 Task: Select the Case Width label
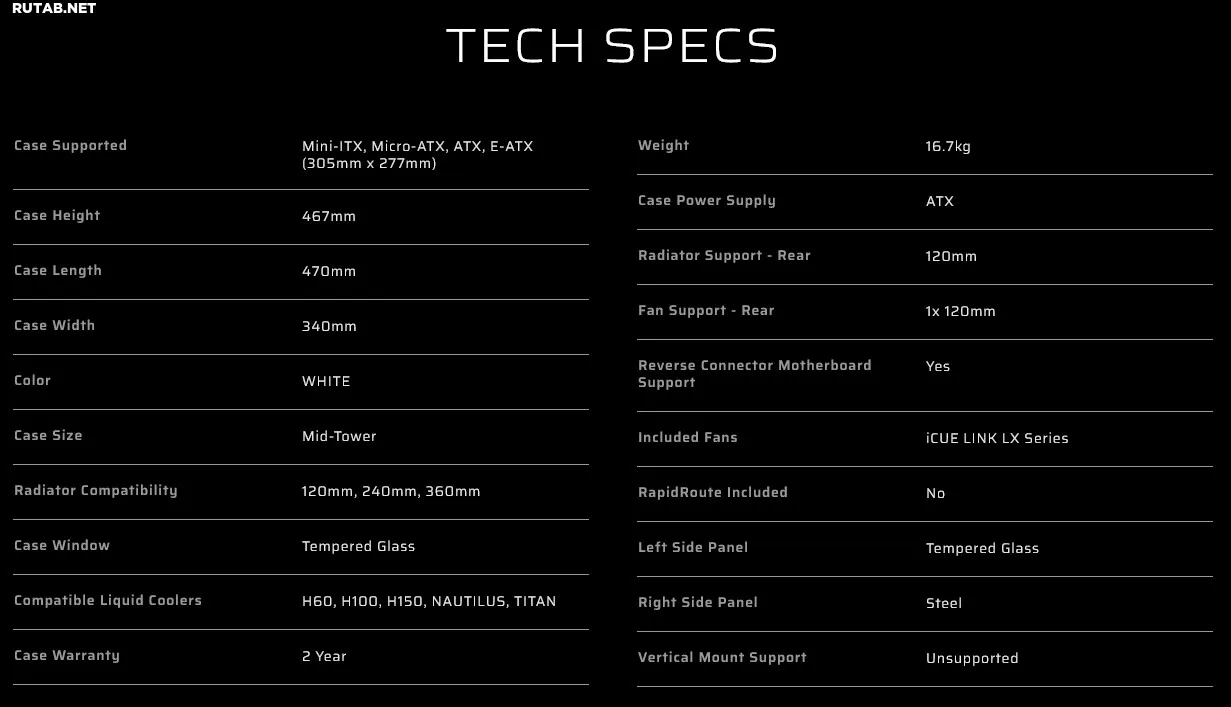click(x=54, y=326)
